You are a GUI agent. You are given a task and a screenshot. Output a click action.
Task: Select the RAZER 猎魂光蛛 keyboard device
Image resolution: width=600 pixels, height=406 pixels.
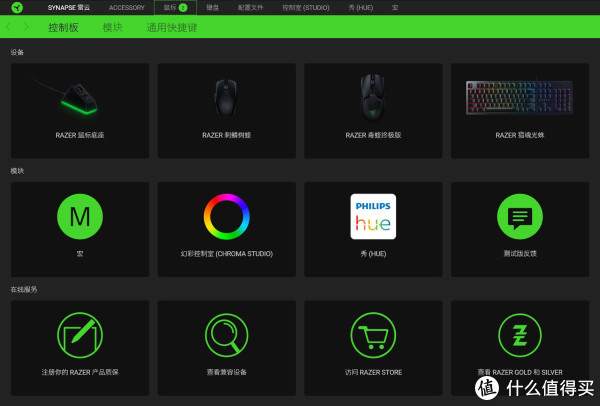pyautogui.click(x=520, y=111)
